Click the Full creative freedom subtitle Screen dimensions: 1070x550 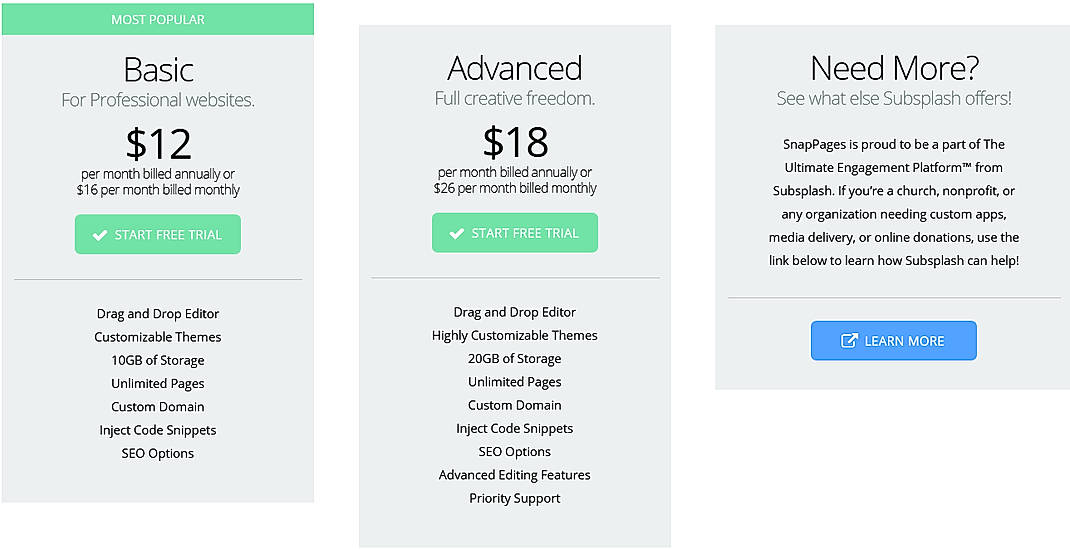(515, 98)
